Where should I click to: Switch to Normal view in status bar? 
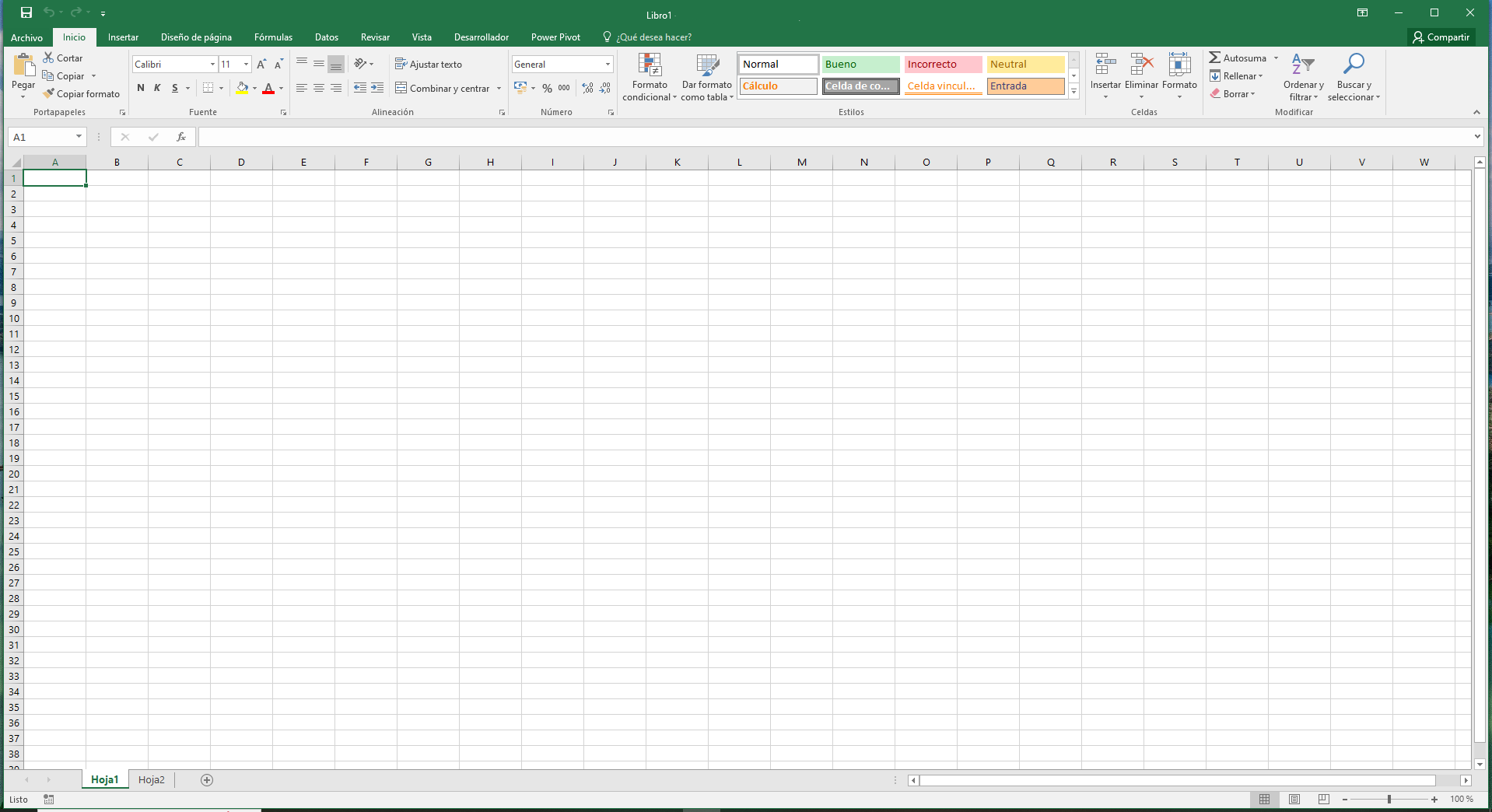1264,799
